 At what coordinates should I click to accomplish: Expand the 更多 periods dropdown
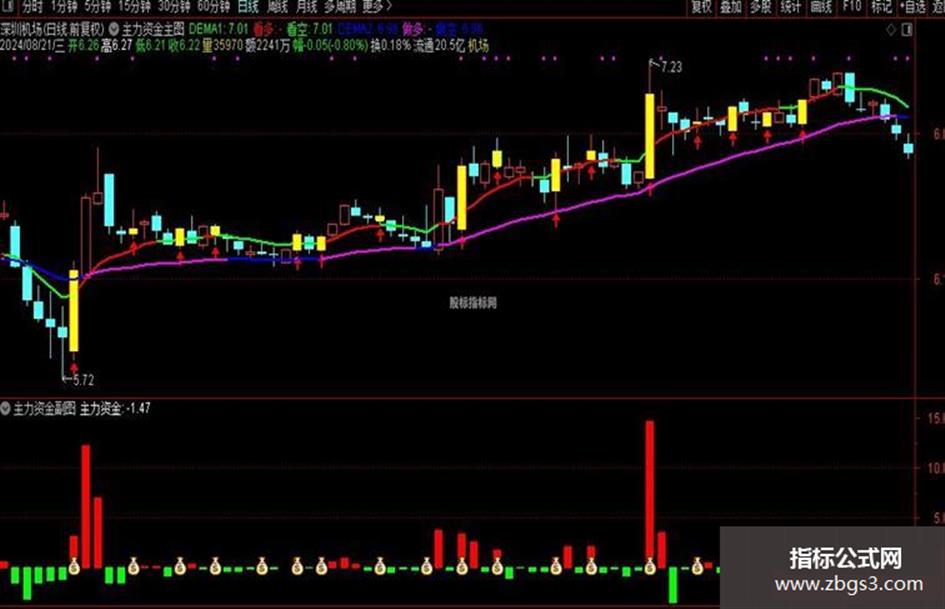click(377, 7)
